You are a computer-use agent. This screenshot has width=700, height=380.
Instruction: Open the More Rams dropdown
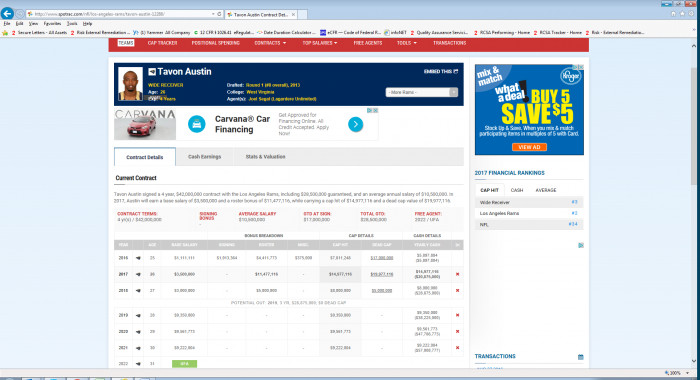tap(421, 92)
